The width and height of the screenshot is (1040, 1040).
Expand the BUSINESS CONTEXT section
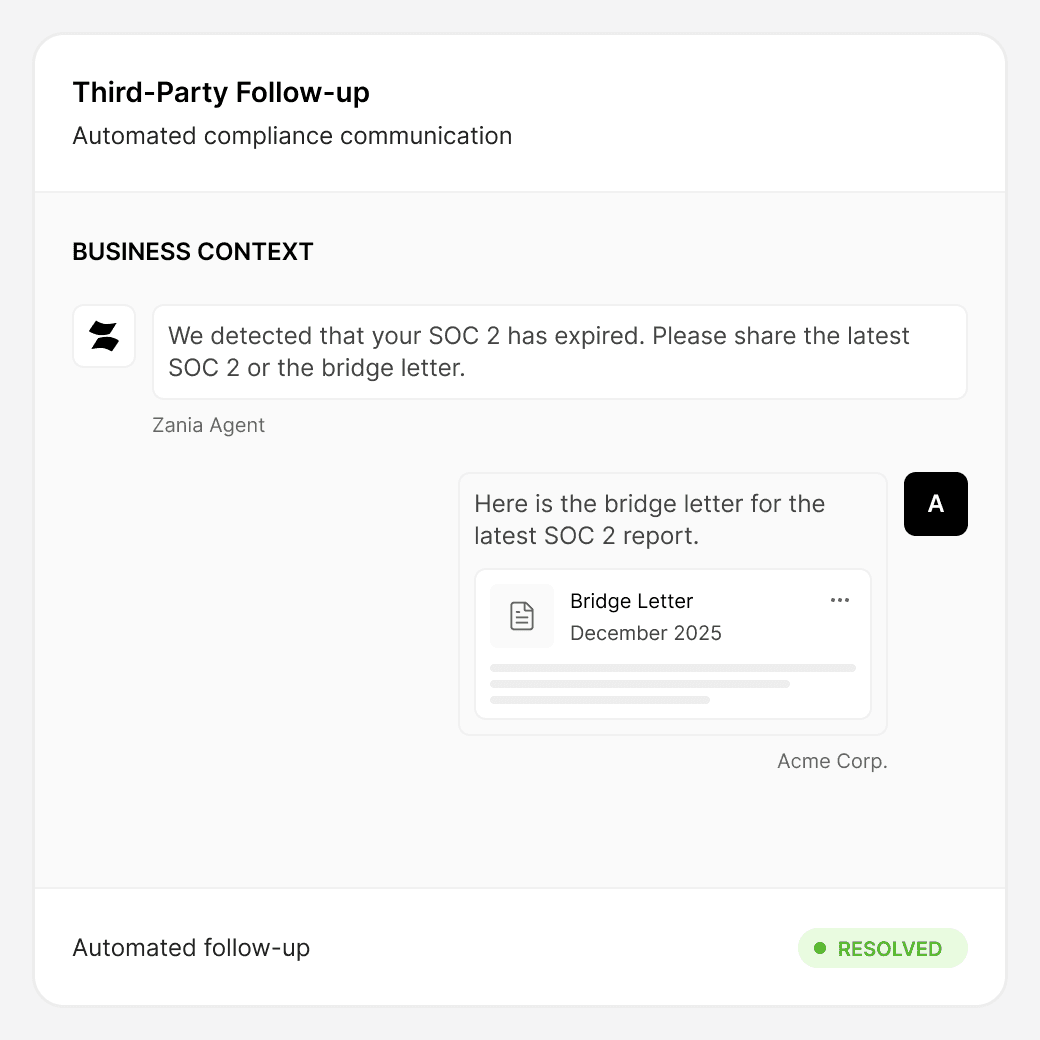click(192, 251)
